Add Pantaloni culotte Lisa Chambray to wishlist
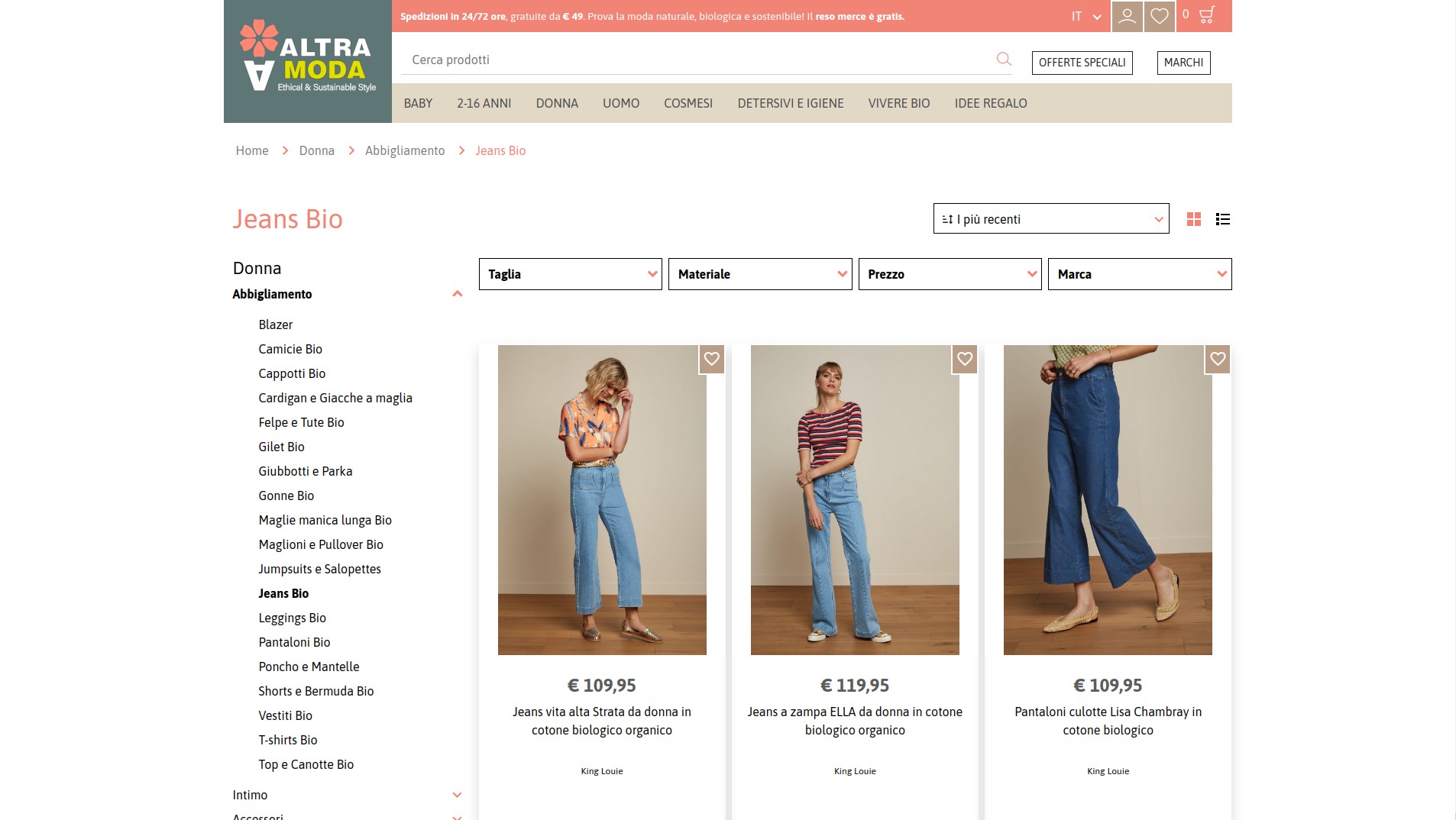 click(1218, 359)
